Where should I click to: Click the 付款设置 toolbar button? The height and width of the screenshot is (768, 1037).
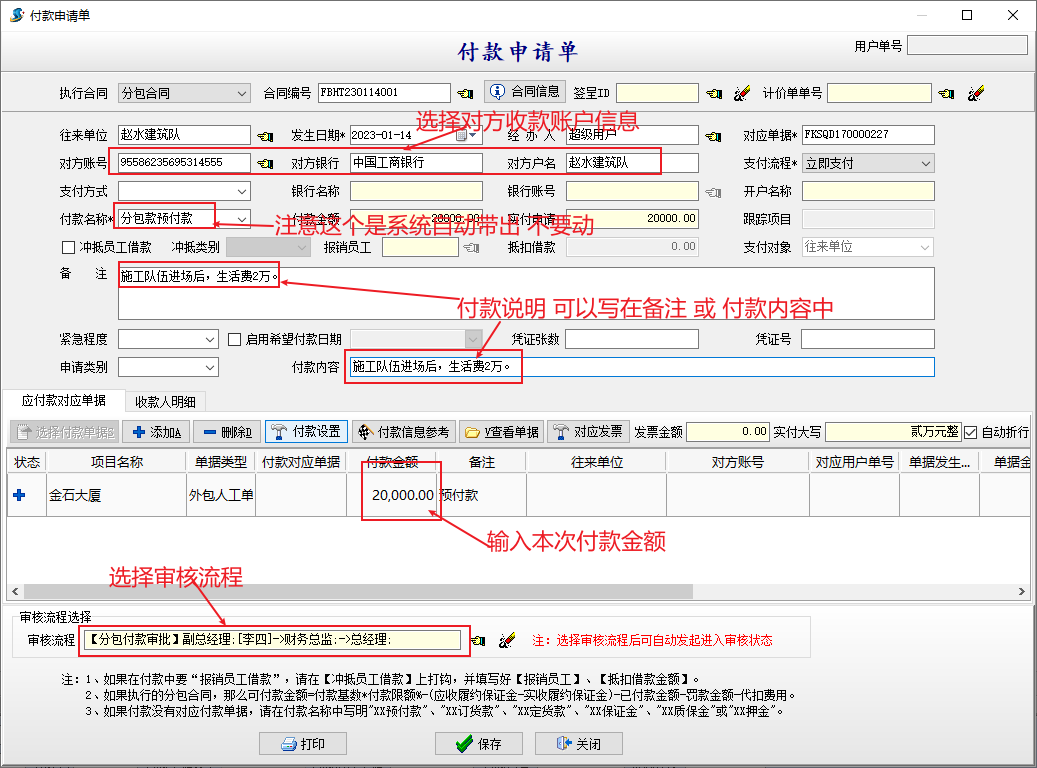pos(305,432)
